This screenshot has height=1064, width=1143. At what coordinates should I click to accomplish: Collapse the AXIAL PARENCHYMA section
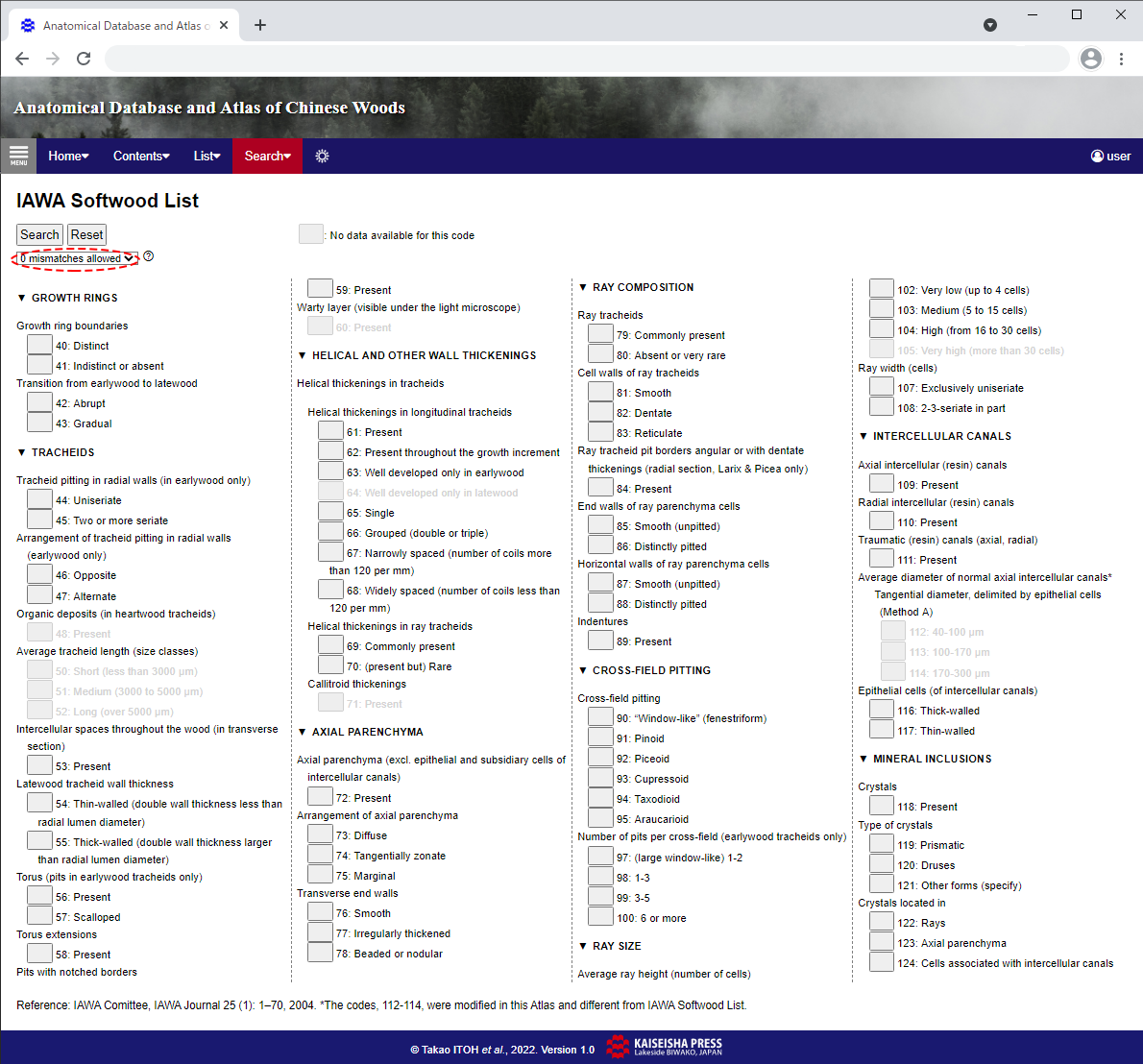tap(303, 732)
